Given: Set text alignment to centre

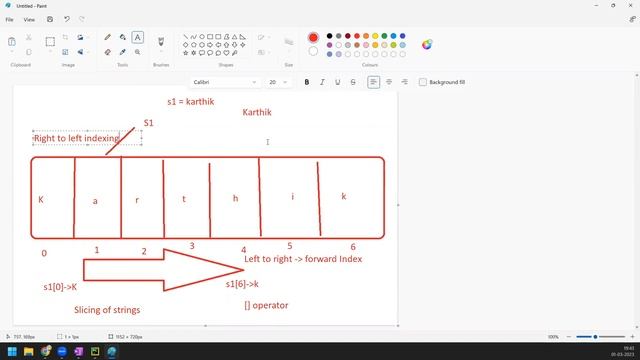Looking at the screenshot, I should [x=389, y=82].
